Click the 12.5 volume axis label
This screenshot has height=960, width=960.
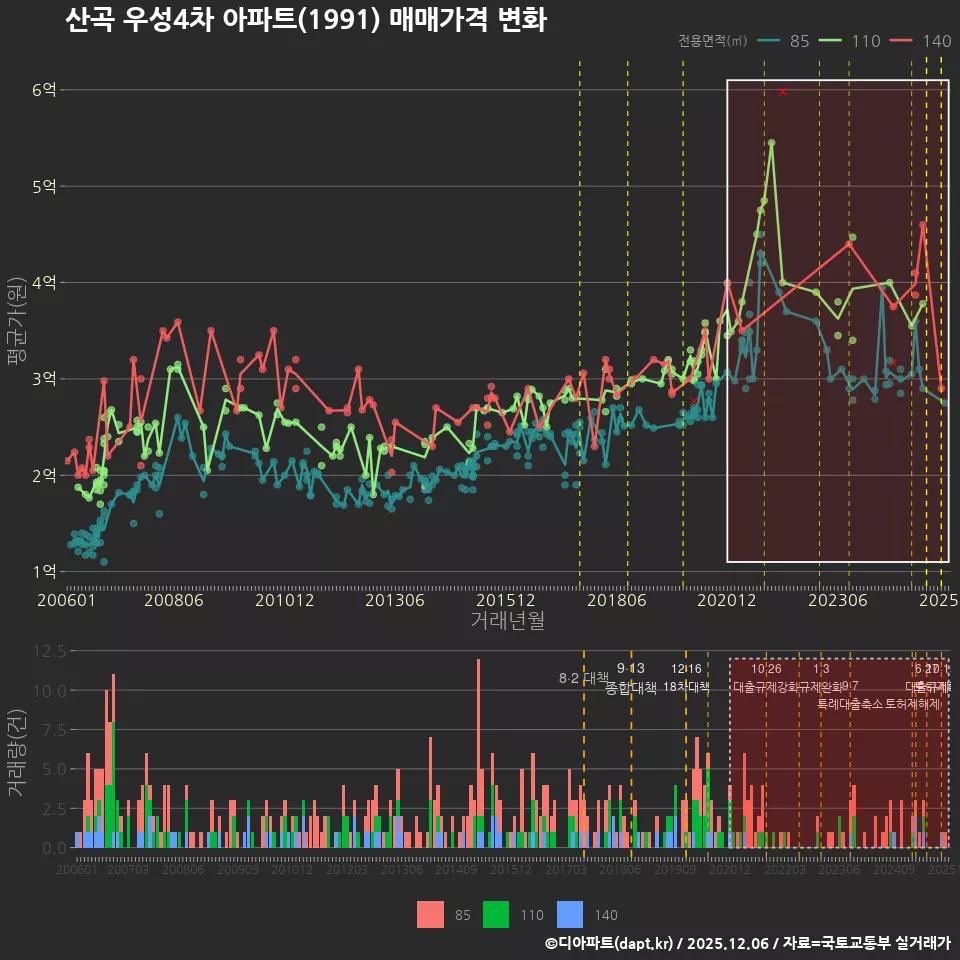(x=47, y=651)
